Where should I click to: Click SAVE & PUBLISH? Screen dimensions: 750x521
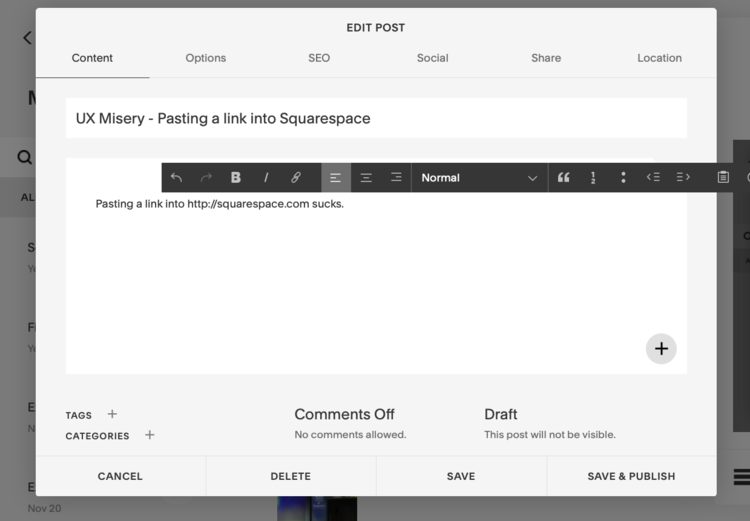click(631, 476)
